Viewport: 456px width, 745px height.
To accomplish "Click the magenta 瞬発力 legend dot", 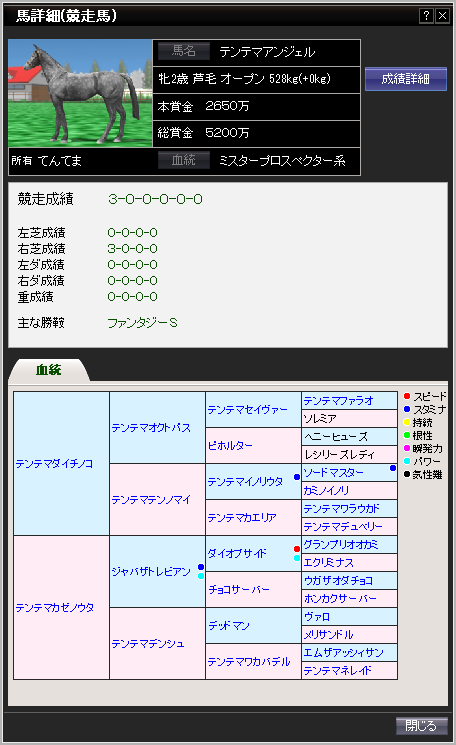I will (407, 448).
